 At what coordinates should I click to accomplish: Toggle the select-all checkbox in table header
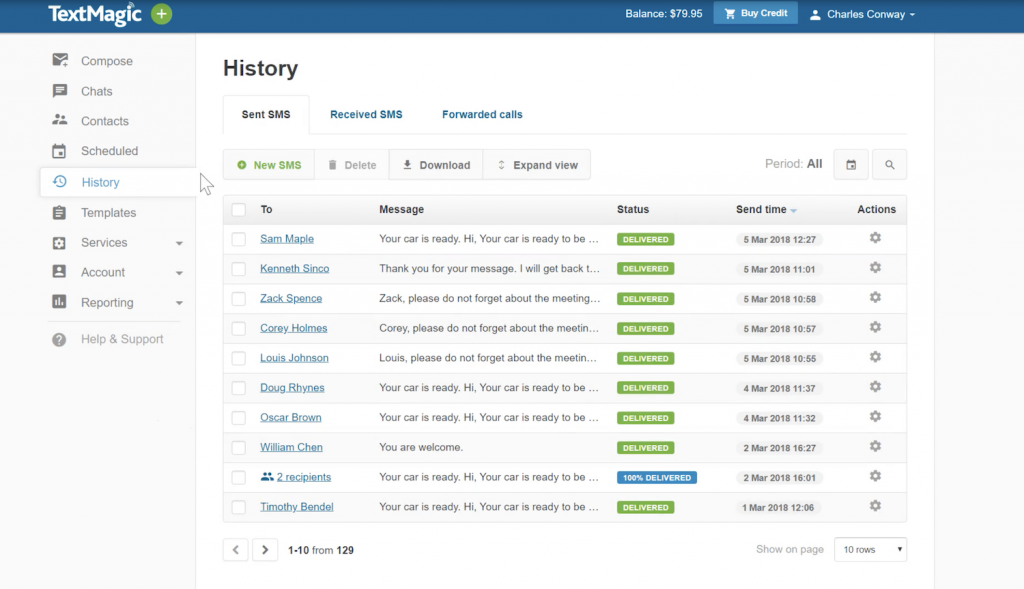tap(239, 210)
